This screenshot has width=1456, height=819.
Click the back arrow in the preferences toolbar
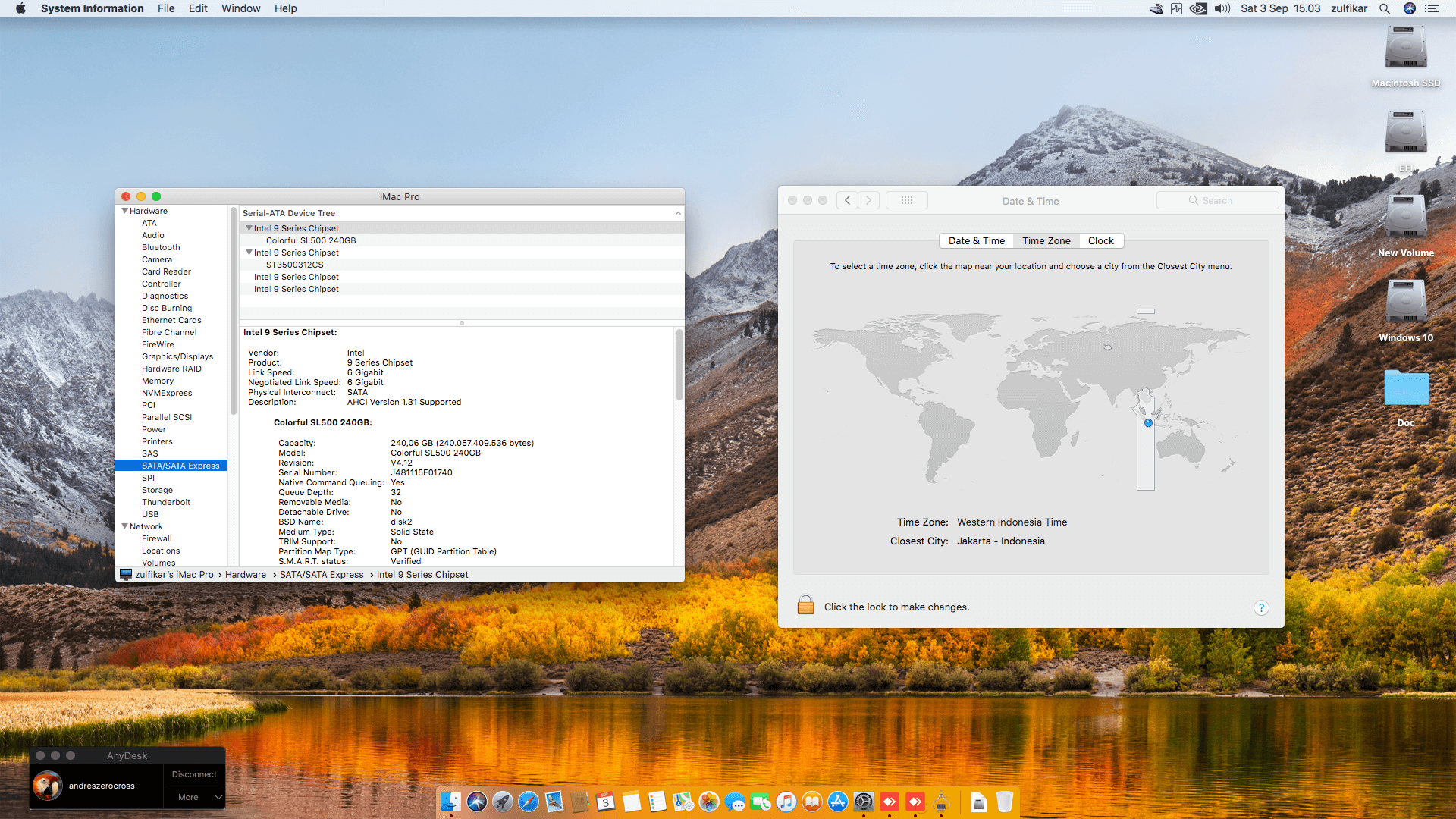[x=847, y=199]
